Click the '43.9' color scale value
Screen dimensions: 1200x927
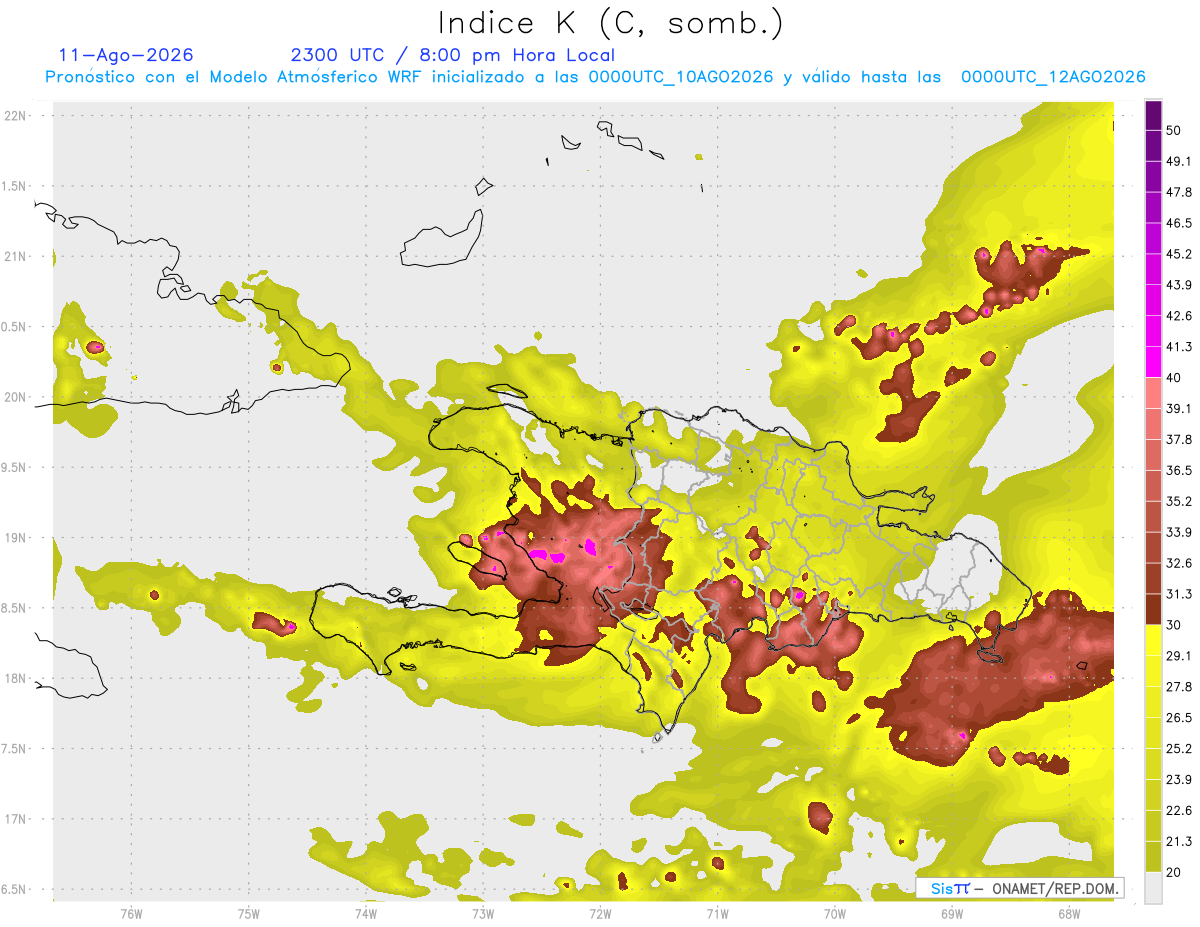(x=1178, y=285)
